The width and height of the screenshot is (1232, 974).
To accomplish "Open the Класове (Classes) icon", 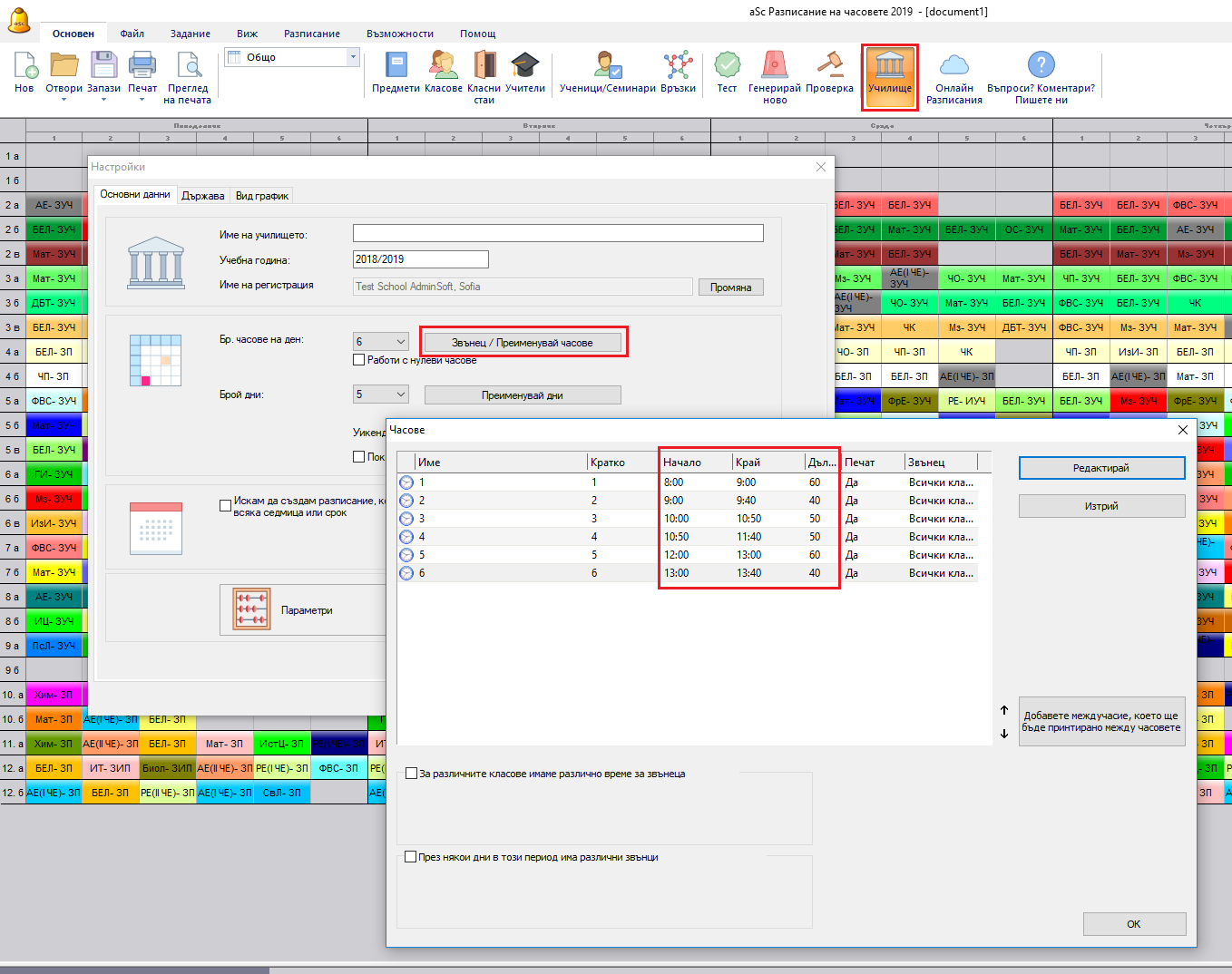I will (443, 73).
